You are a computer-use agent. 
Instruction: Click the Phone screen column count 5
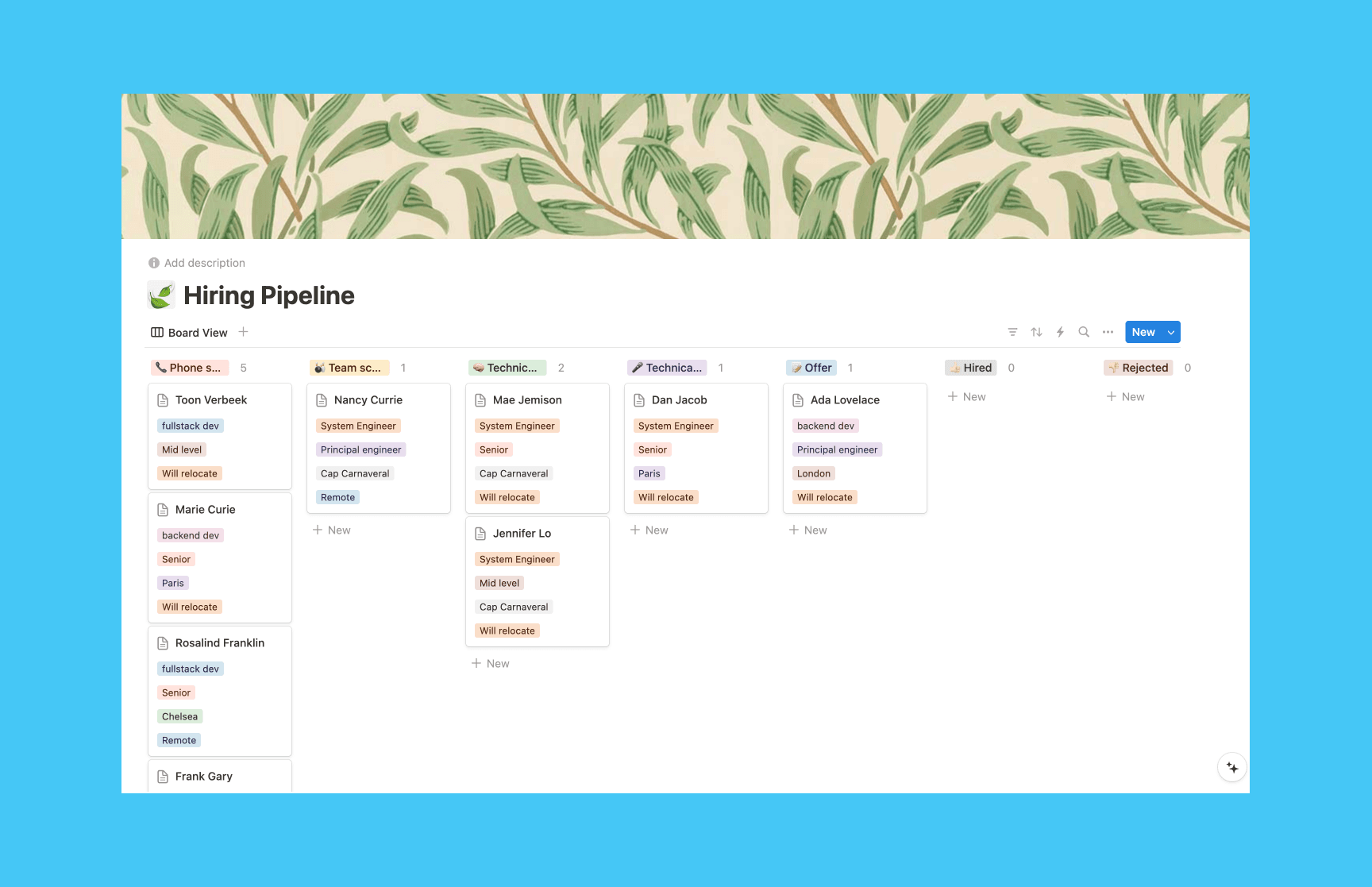pos(244,368)
